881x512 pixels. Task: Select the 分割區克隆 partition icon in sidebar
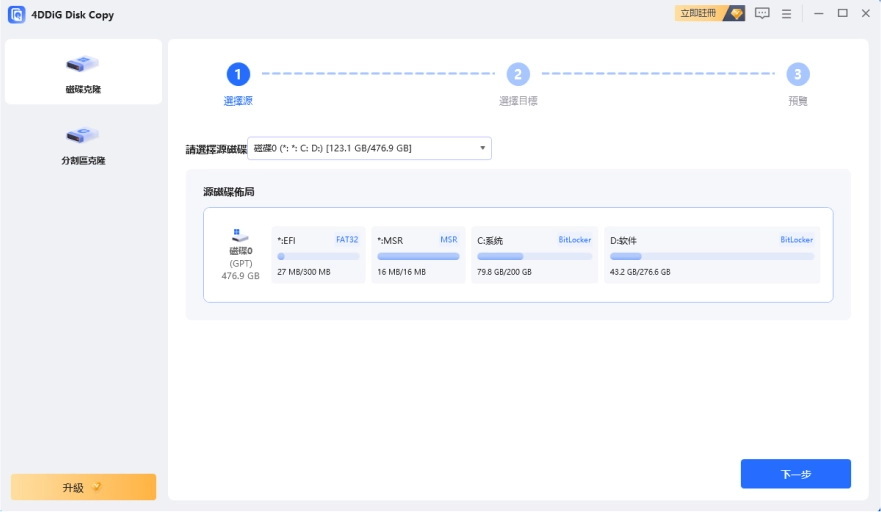pyautogui.click(x=83, y=135)
